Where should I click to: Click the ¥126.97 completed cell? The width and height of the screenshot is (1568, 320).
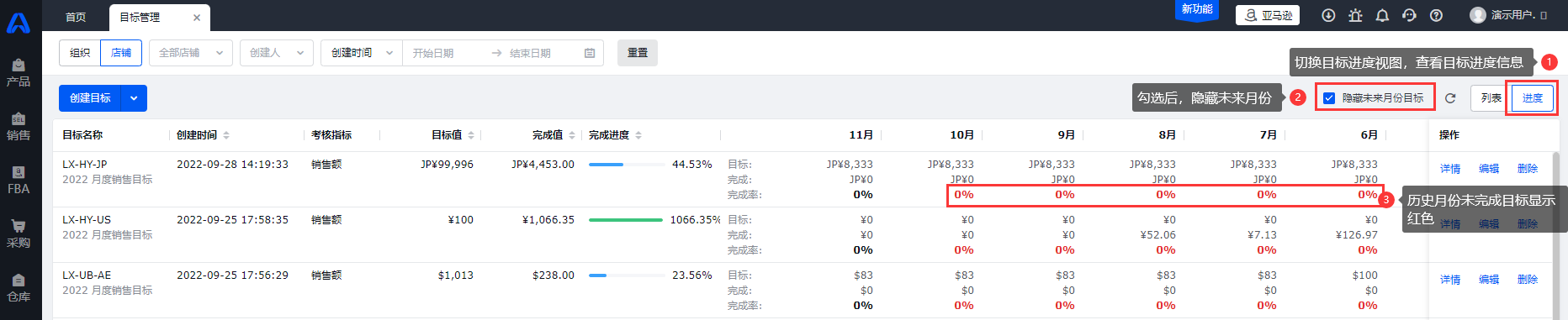pyautogui.click(x=1357, y=235)
